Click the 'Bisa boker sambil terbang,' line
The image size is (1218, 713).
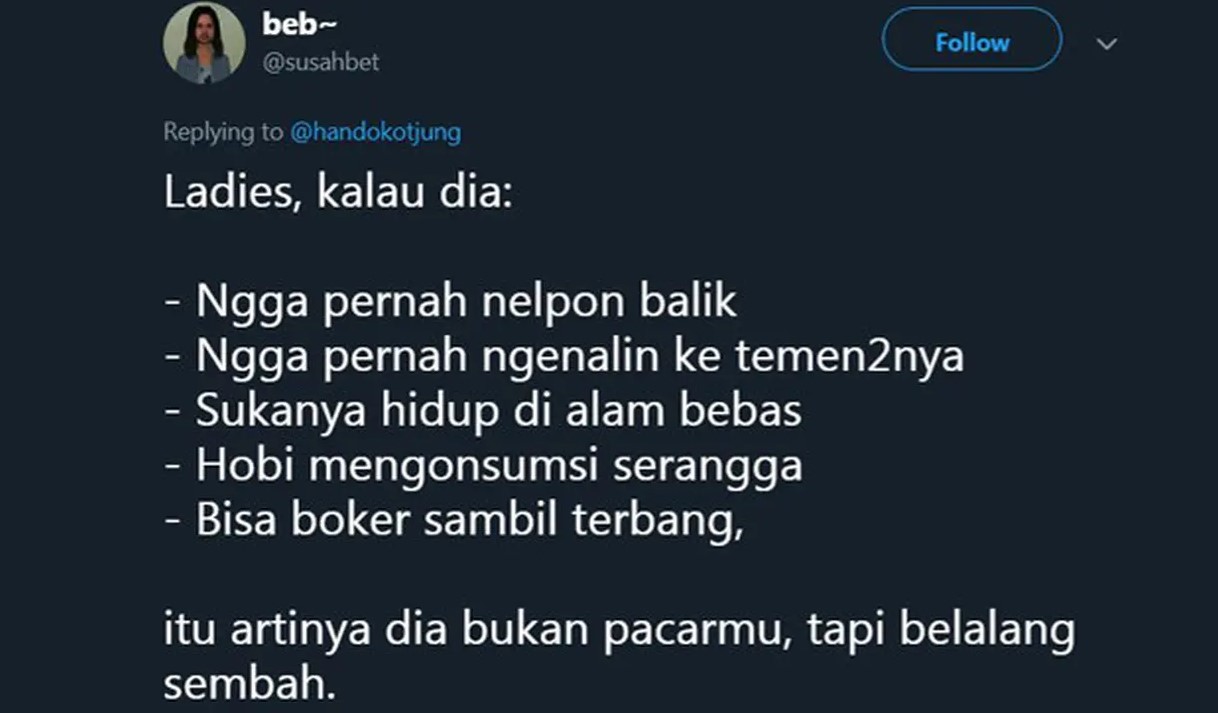[453, 521]
